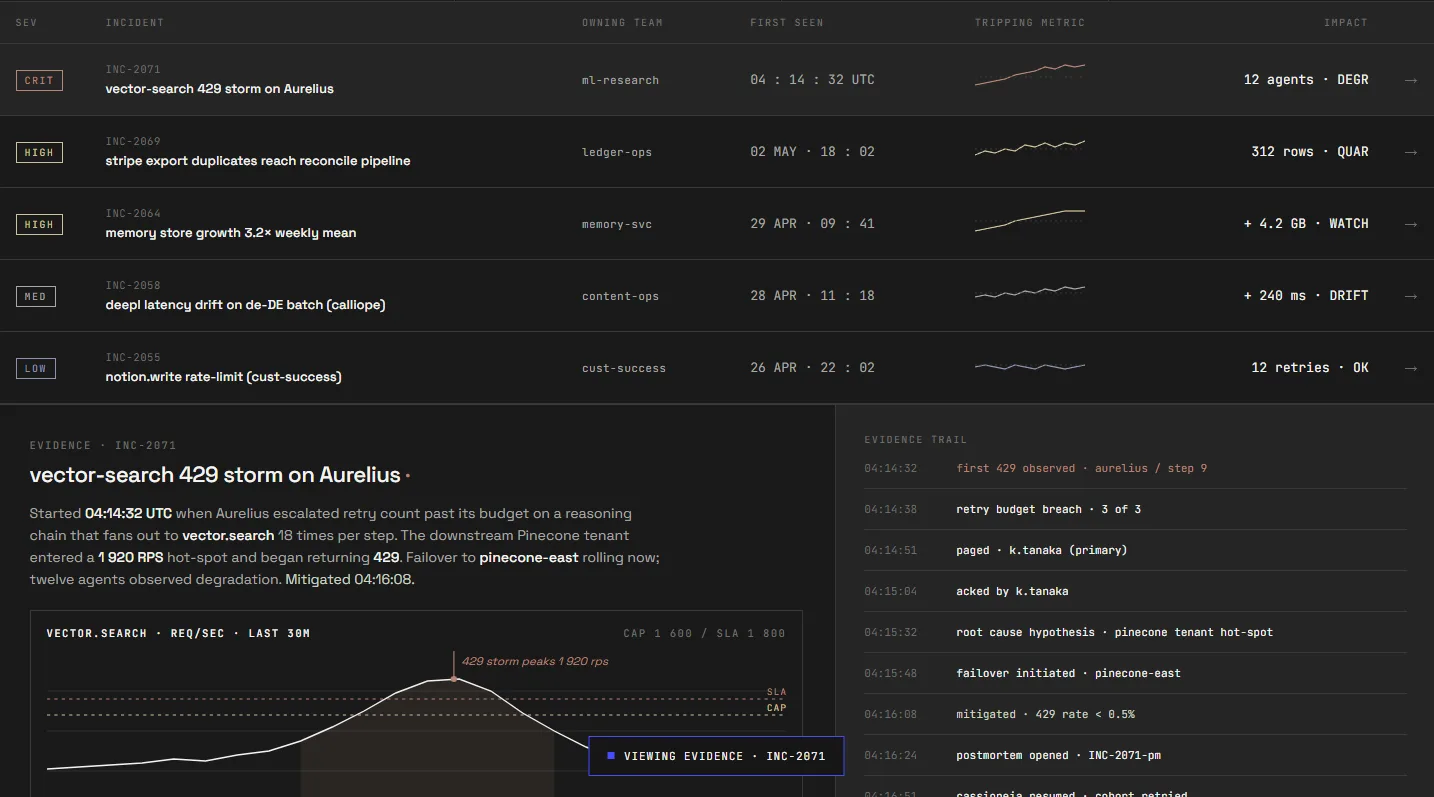Open incident notion.write rate-limit (cust-success)

tap(223, 376)
